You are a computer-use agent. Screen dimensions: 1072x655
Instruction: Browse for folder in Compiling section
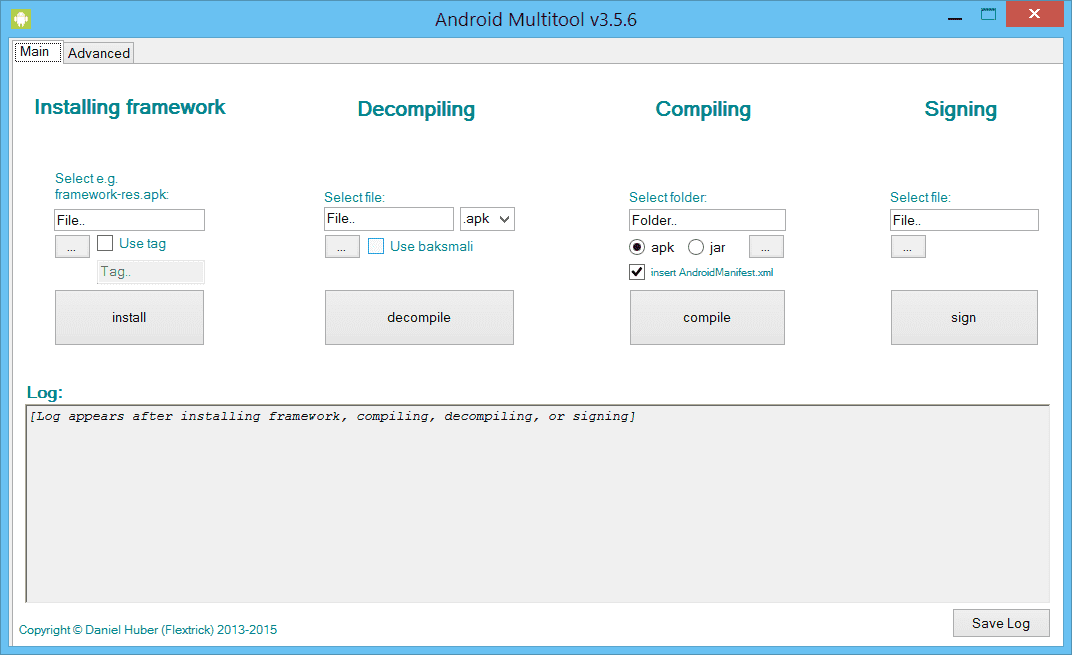pyautogui.click(x=766, y=247)
